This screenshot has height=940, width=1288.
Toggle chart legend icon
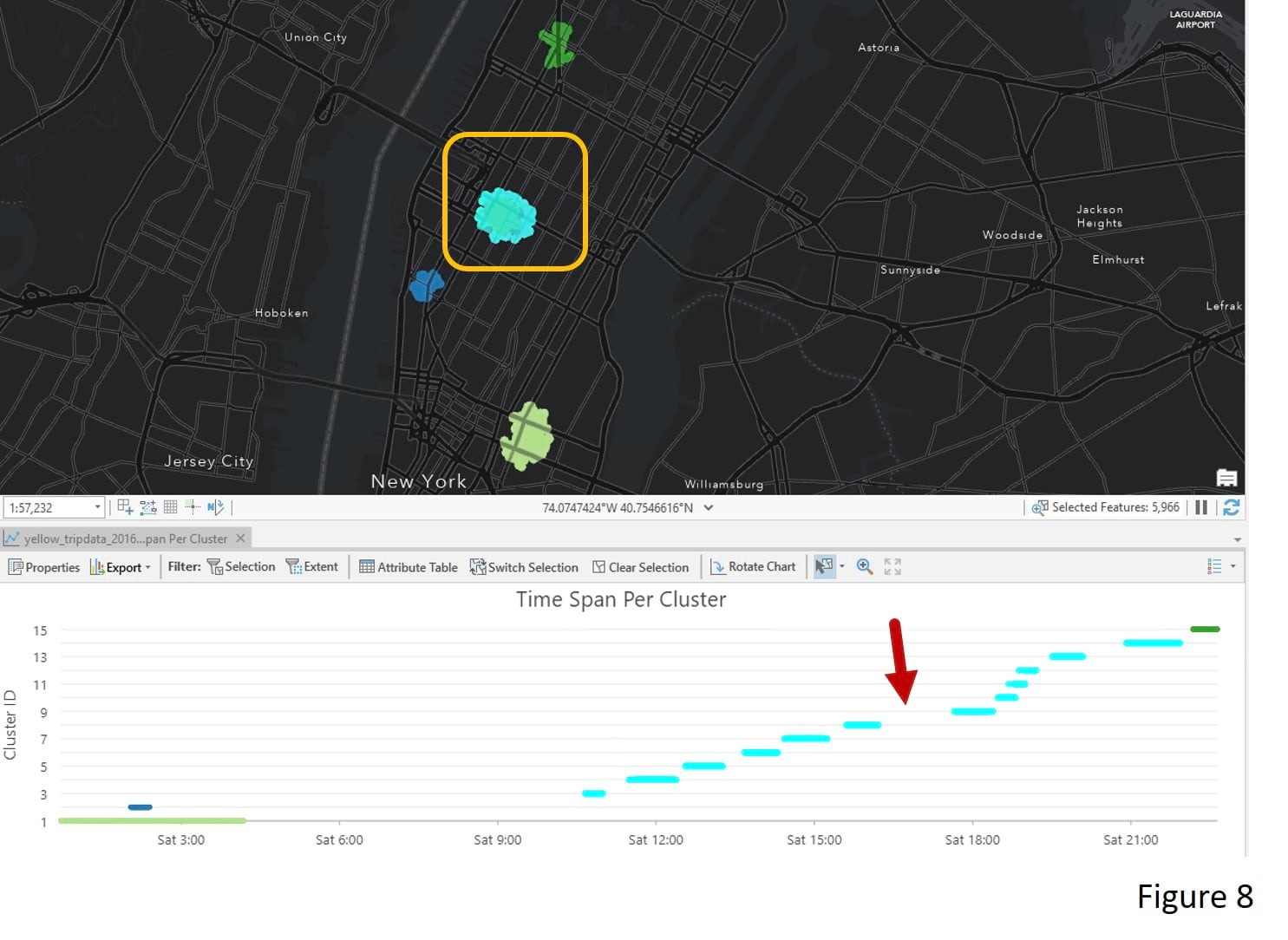(x=1214, y=566)
